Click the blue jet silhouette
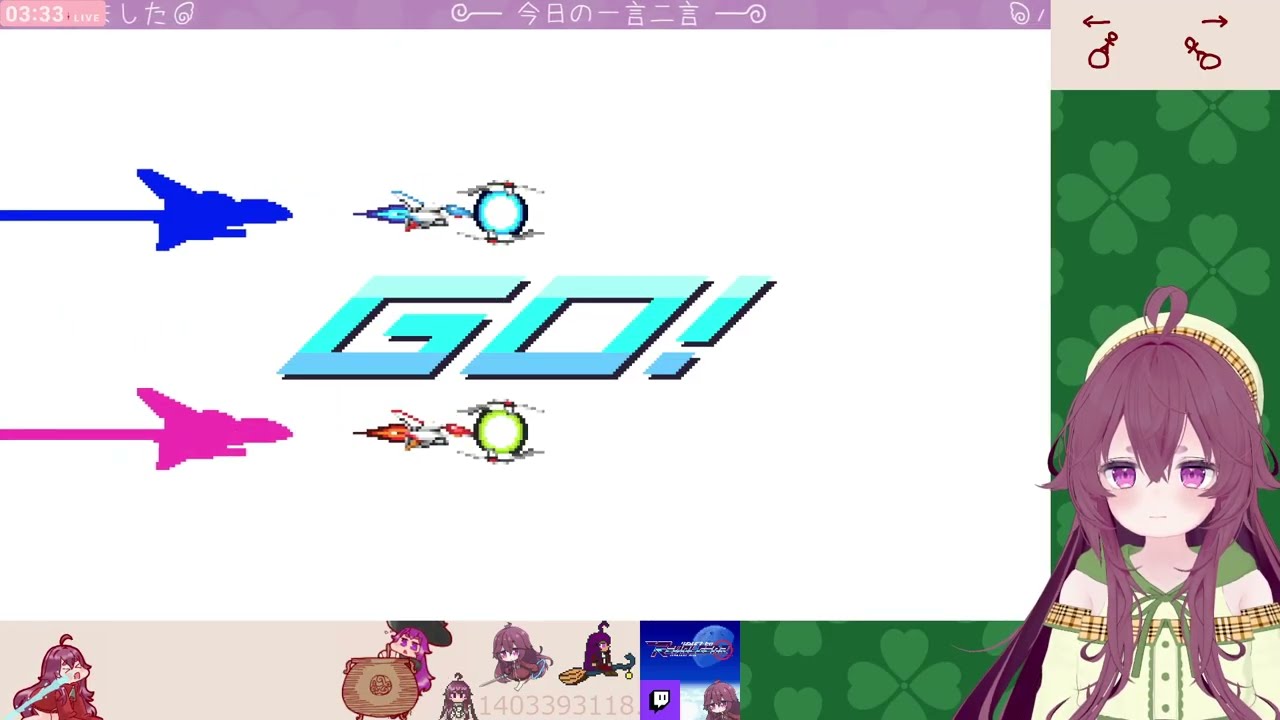This screenshot has height=720, width=1280. tap(214, 210)
